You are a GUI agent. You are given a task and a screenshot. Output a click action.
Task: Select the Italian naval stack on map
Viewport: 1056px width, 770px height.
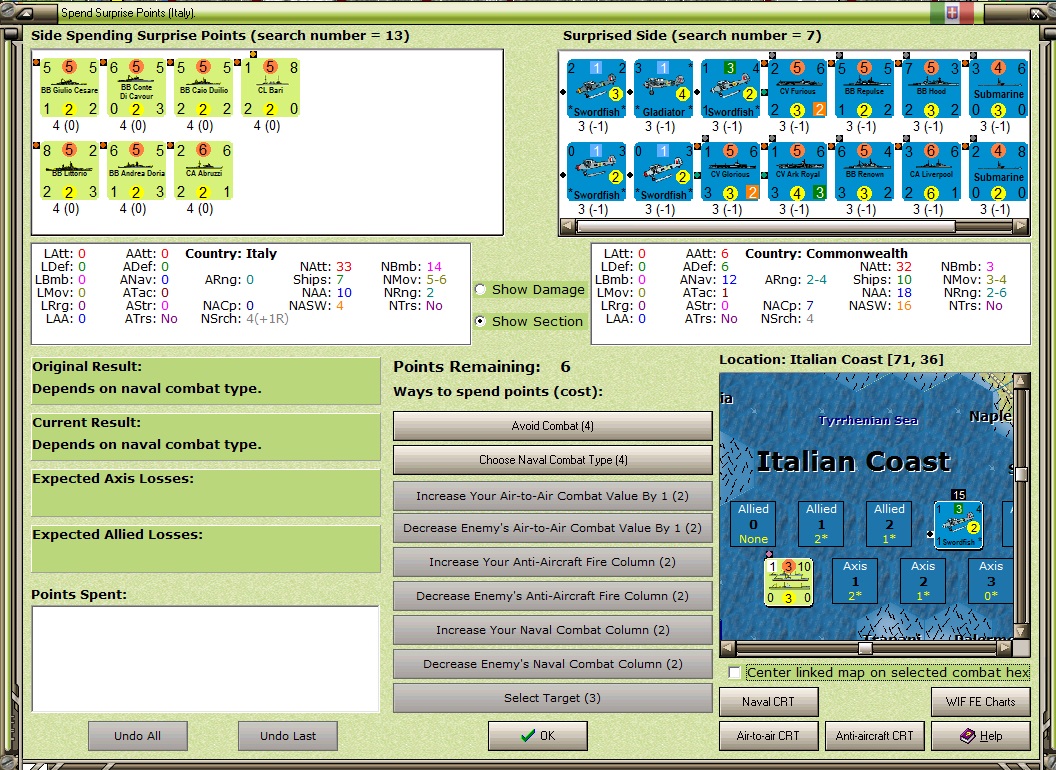789,582
